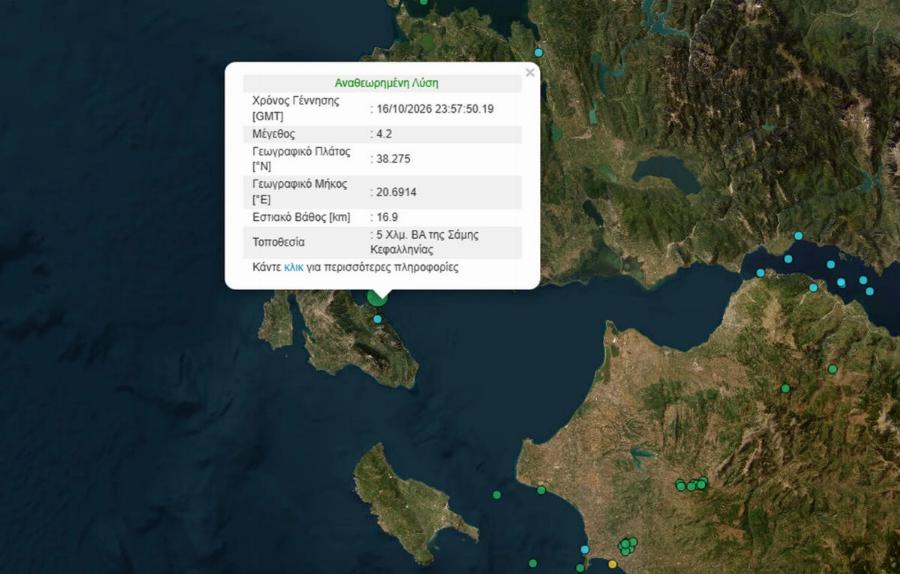Screen dimensions: 900x574
Task: Select the 'Αναθεωρημένη Λύση' header text
Action: pyautogui.click(x=386, y=83)
